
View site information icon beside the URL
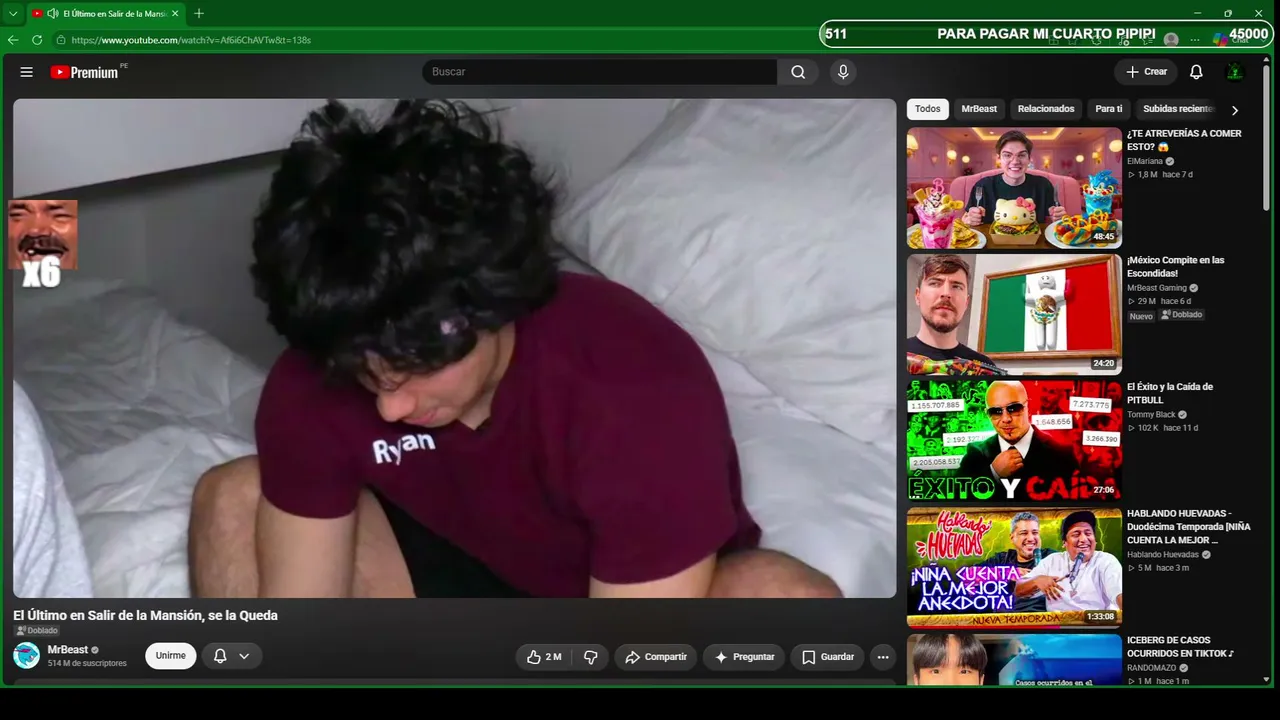click(61, 40)
